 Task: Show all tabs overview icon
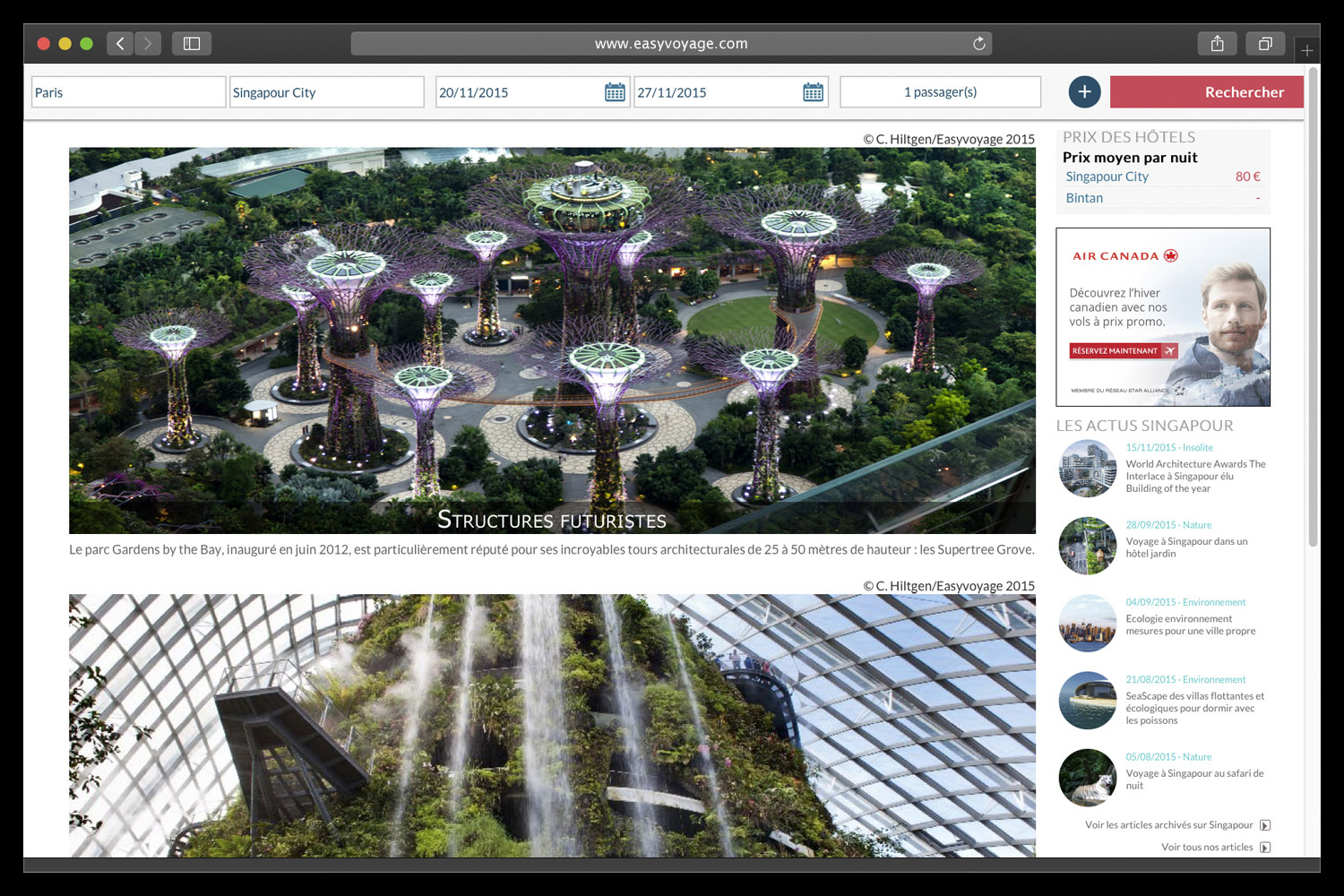pyautogui.click(x=1265, y=43)
